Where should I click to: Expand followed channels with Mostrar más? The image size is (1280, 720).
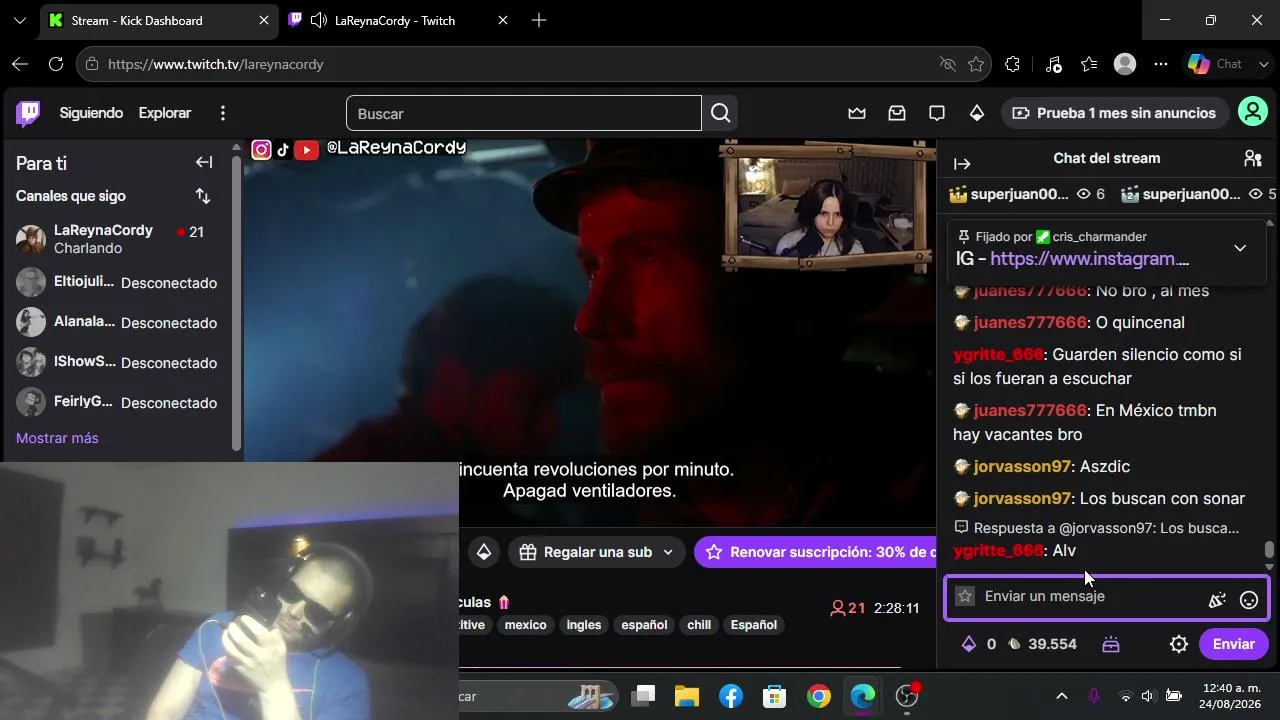pyautogui.click(x=57, y=438)
